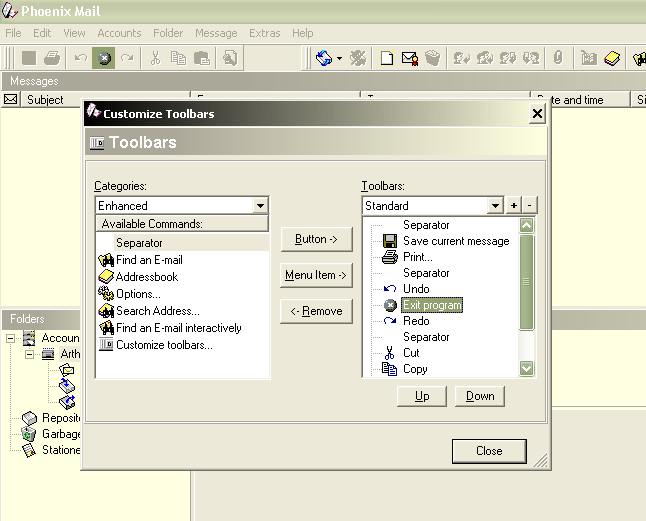Open the Send/Receive dropdown arrow
Viewport: 646px width, 521px height.
pos(339,58)
